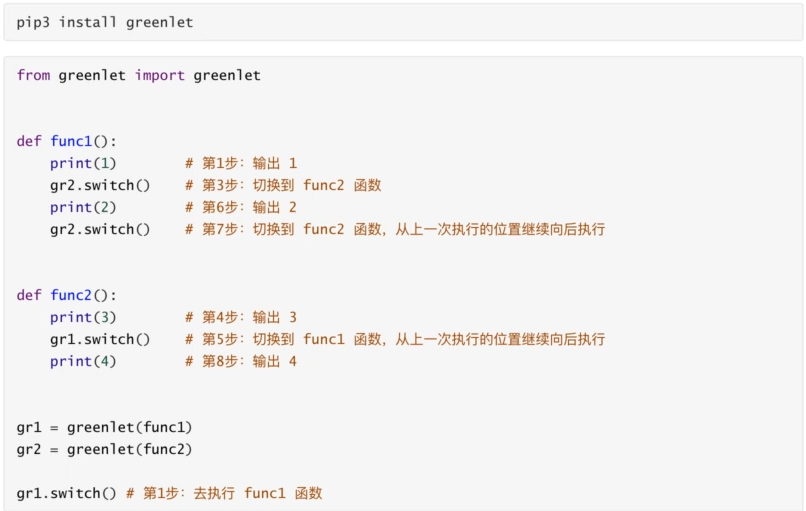Click the def func1 definition line
This screenshot has width=806, height=511.
pos(67,141)
